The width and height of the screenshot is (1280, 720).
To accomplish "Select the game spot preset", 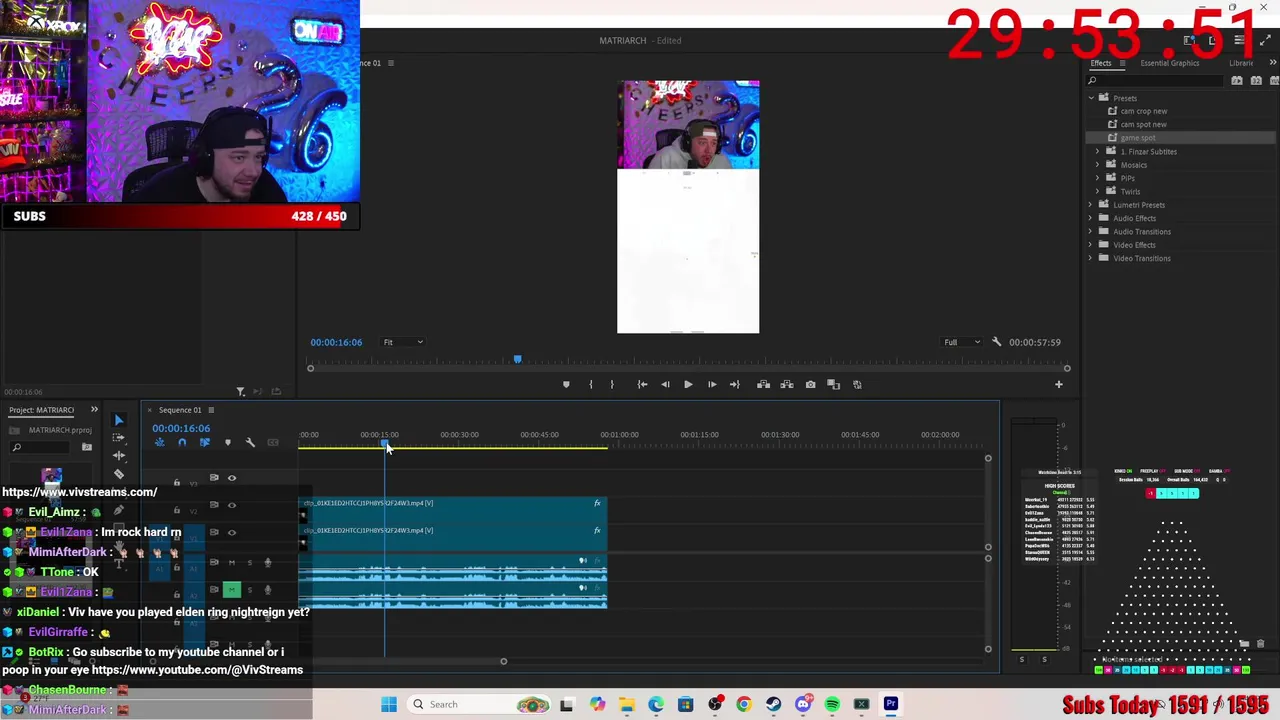I will click(1137, 138).
